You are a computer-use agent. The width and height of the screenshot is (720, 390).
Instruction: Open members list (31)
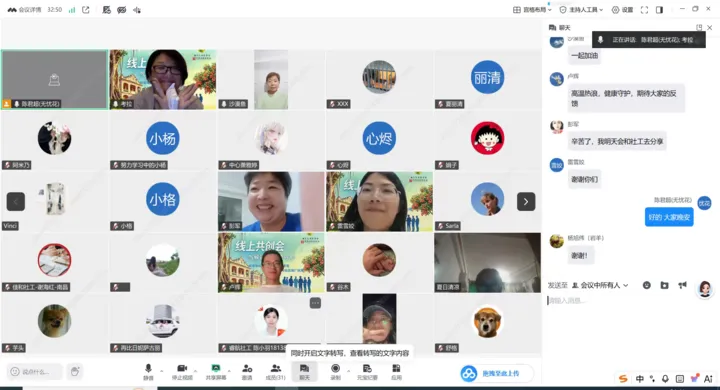276,371
